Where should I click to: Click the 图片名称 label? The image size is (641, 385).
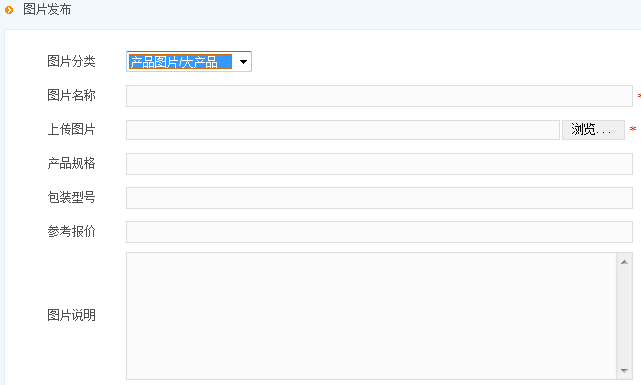pos(71,95)
